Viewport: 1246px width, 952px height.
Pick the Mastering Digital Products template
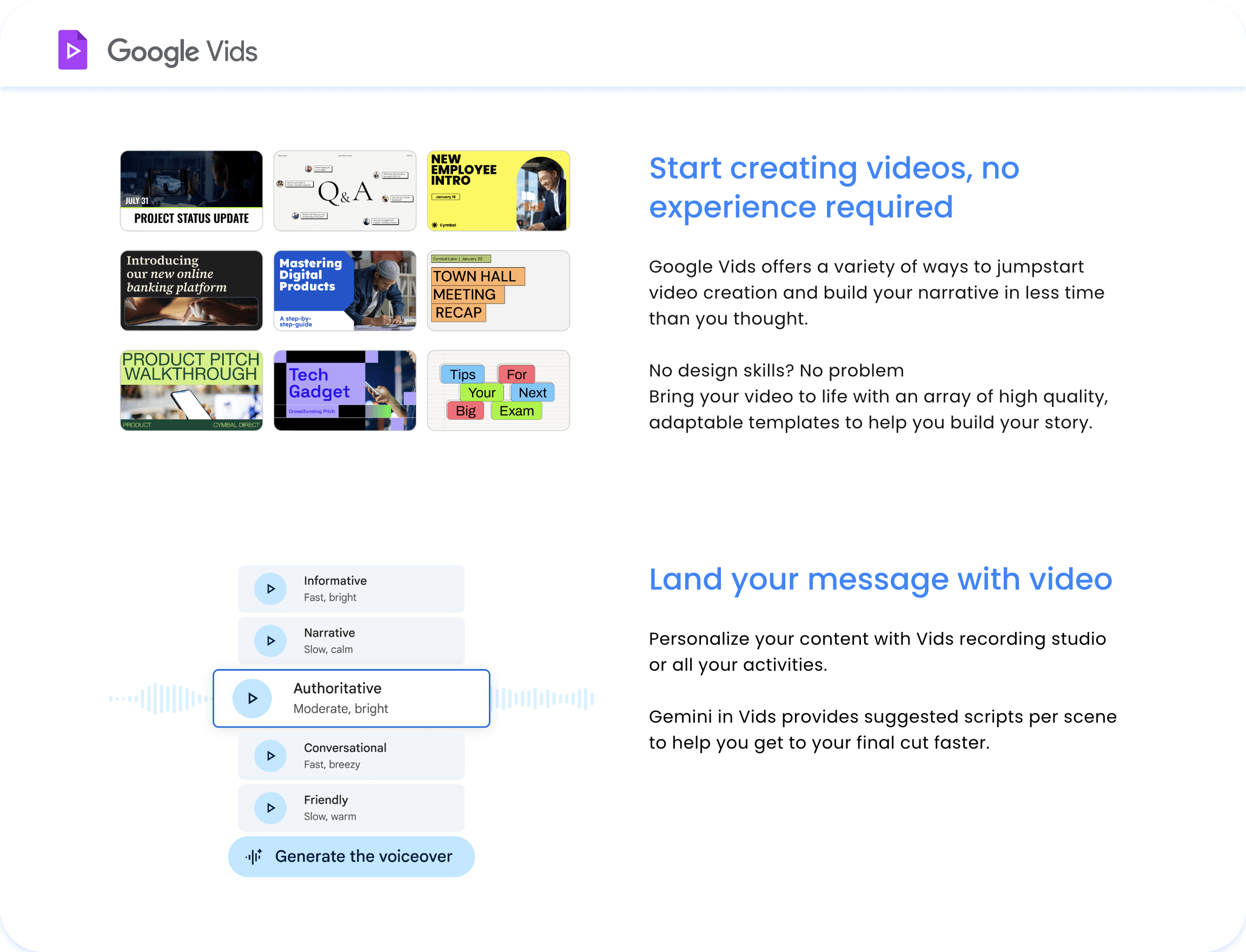point(344,290)
